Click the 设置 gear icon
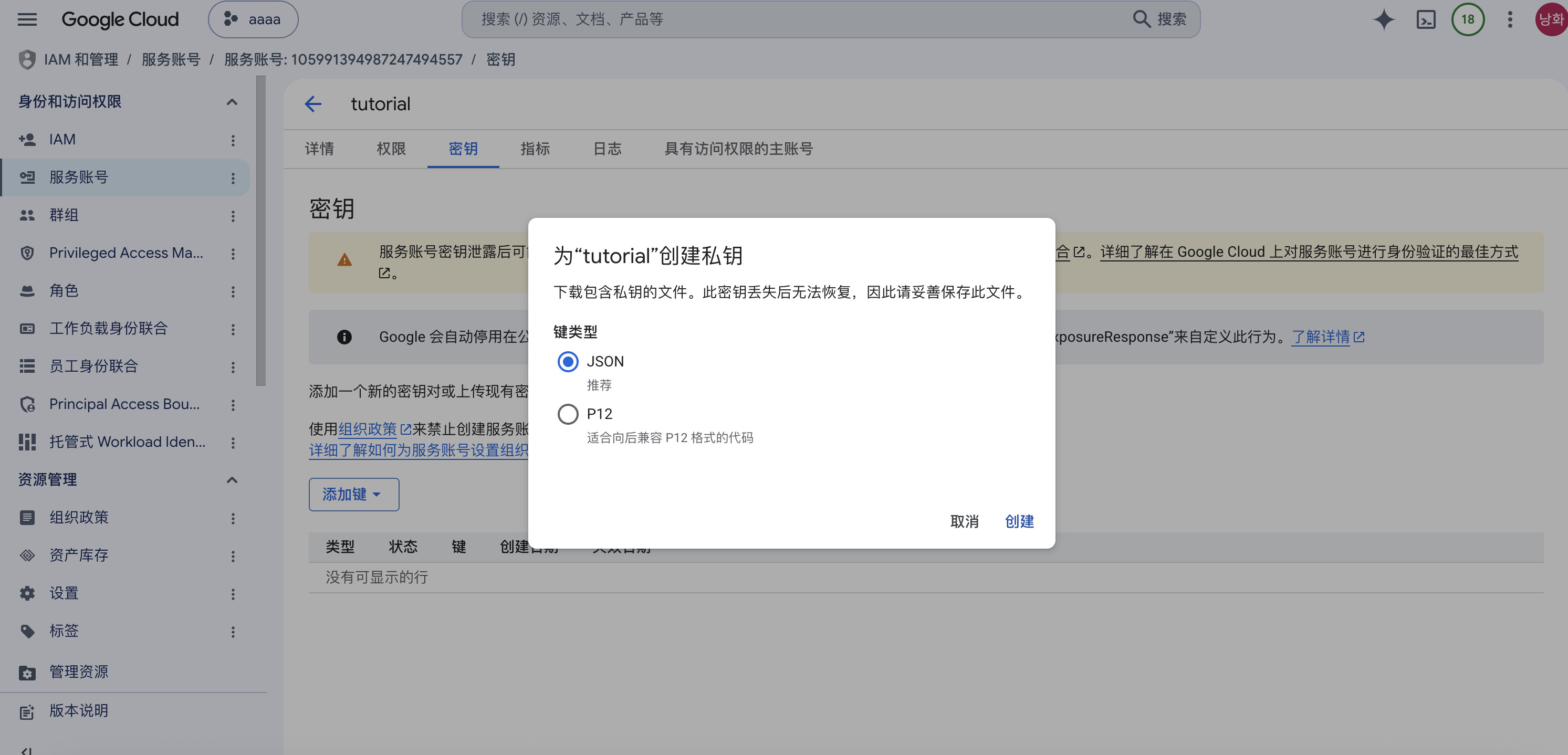The width and height of the screenshot is (1568, 755). (x=27, y=593)
